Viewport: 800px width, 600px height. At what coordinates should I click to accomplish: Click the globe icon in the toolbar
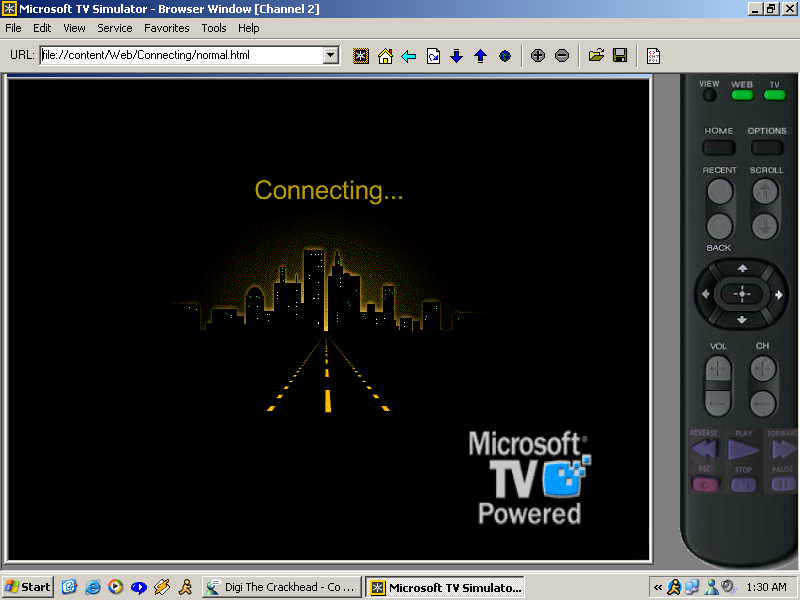click(x=505, y=56)
